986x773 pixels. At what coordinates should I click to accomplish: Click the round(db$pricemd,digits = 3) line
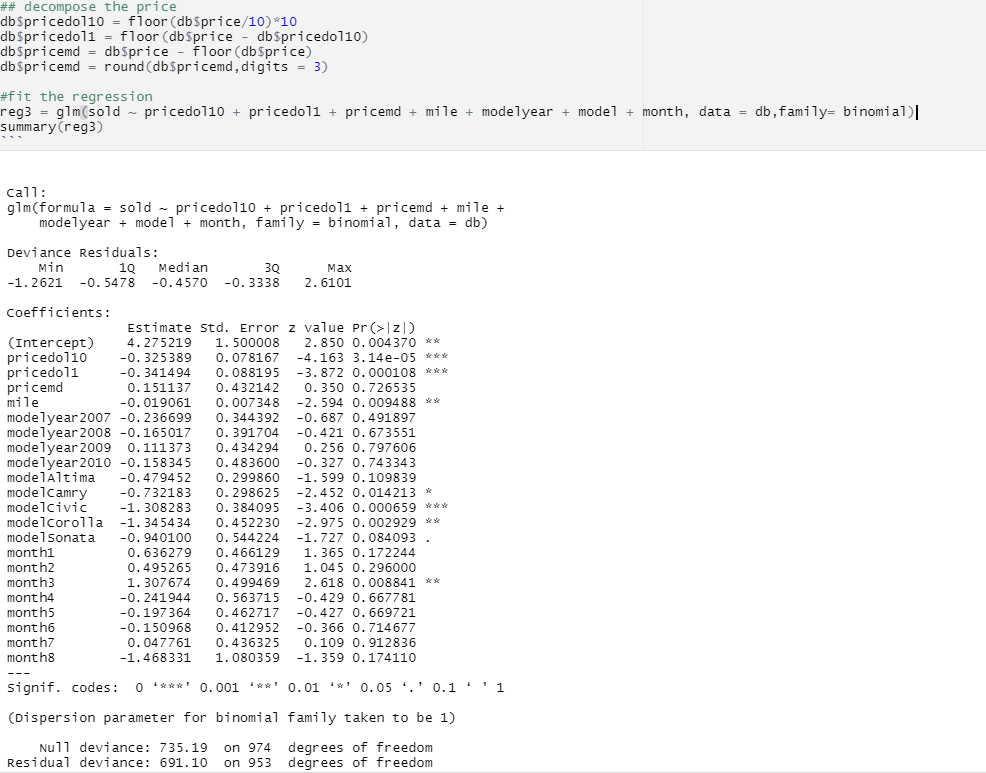(164, 67)
